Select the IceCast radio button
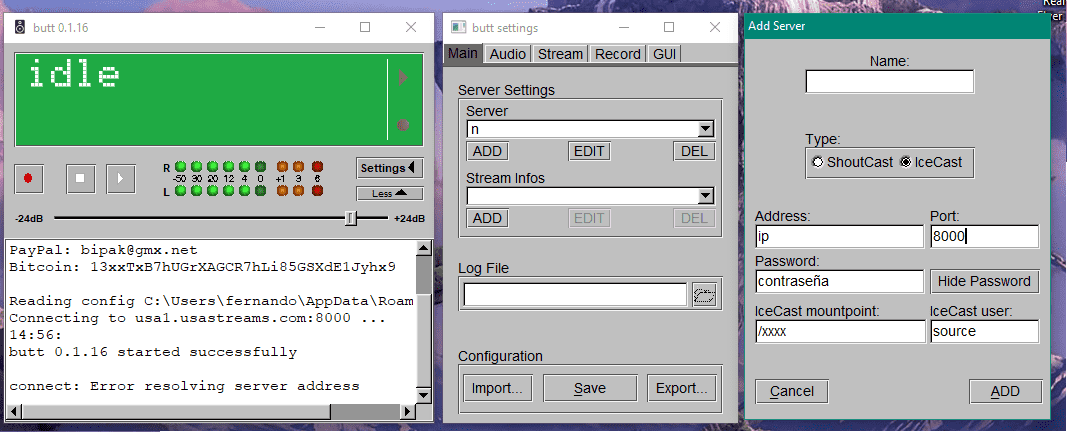This screenshot has height=432, width=1067. 905,162
